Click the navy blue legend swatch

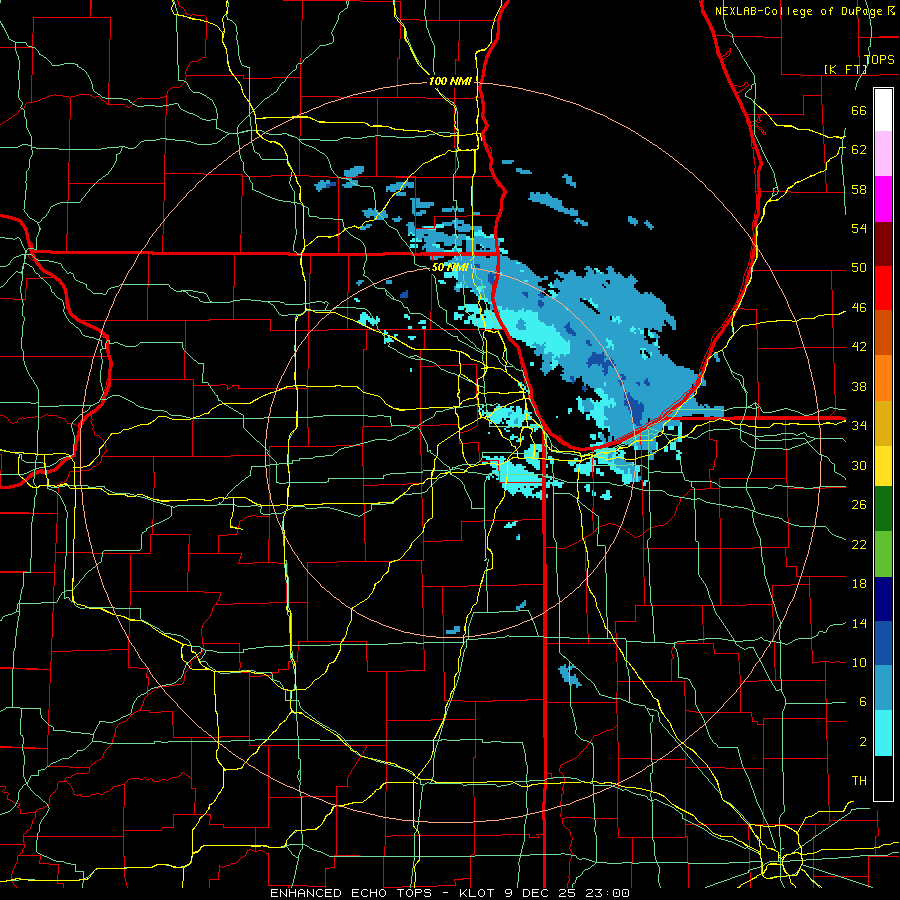point(883,599)
